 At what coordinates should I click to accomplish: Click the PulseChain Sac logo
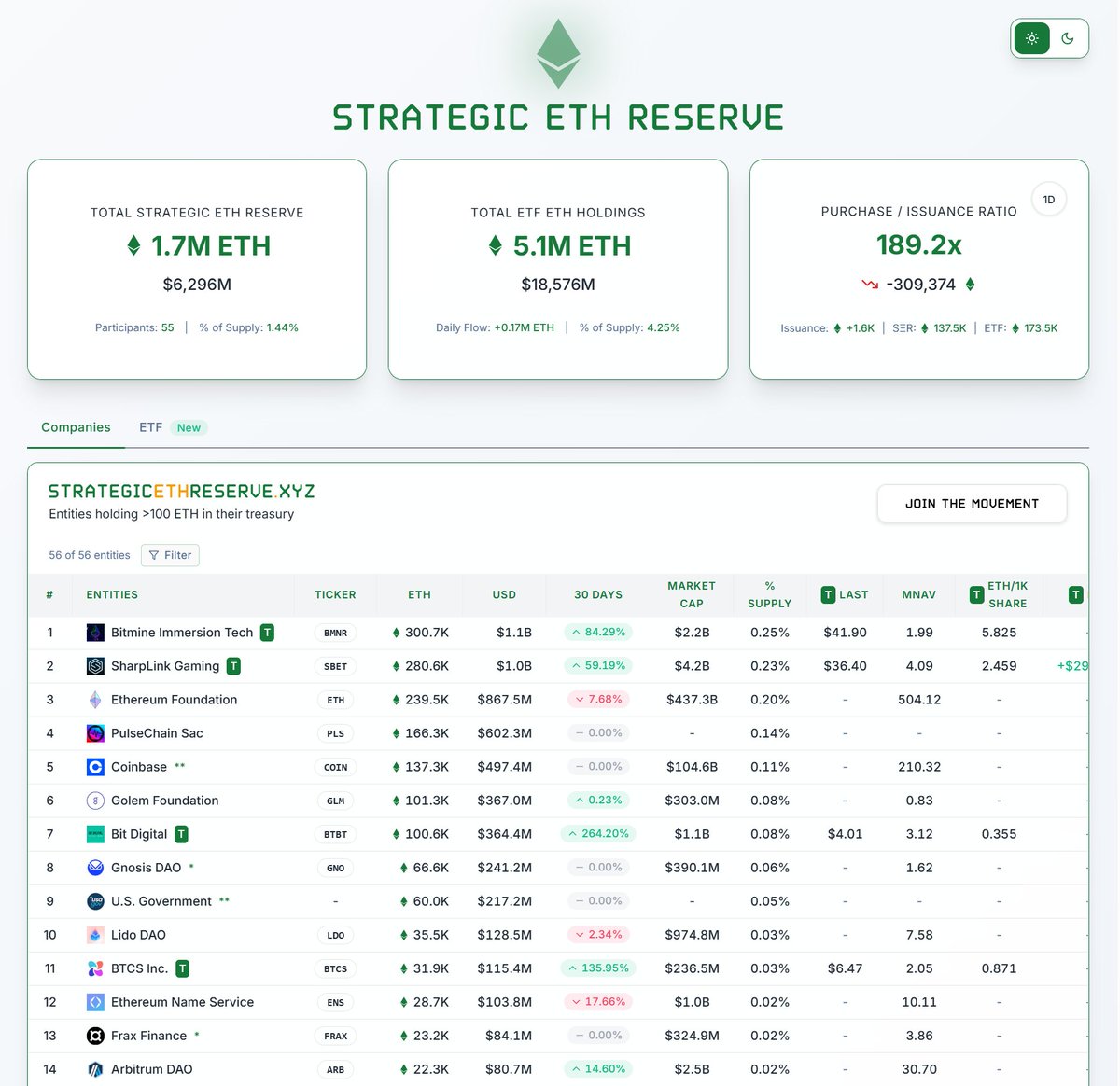click(x=95, y=733)
